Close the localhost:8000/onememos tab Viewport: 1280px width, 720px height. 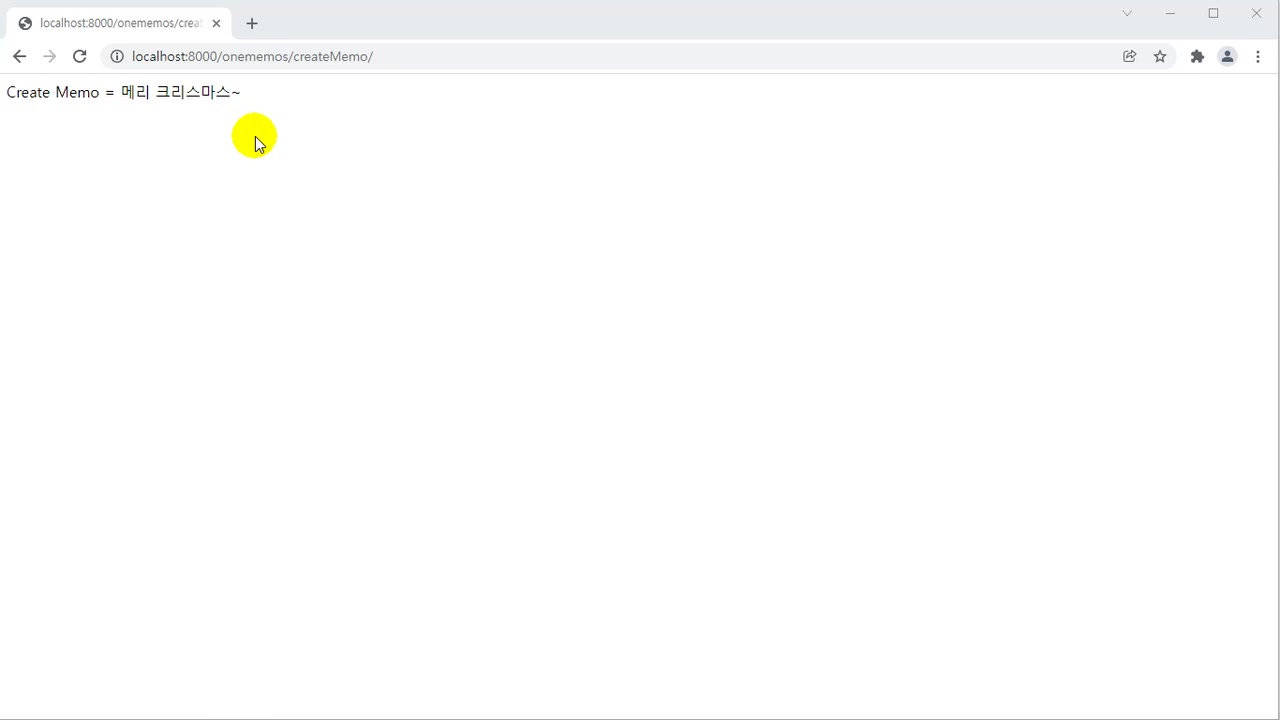point(216,23)
